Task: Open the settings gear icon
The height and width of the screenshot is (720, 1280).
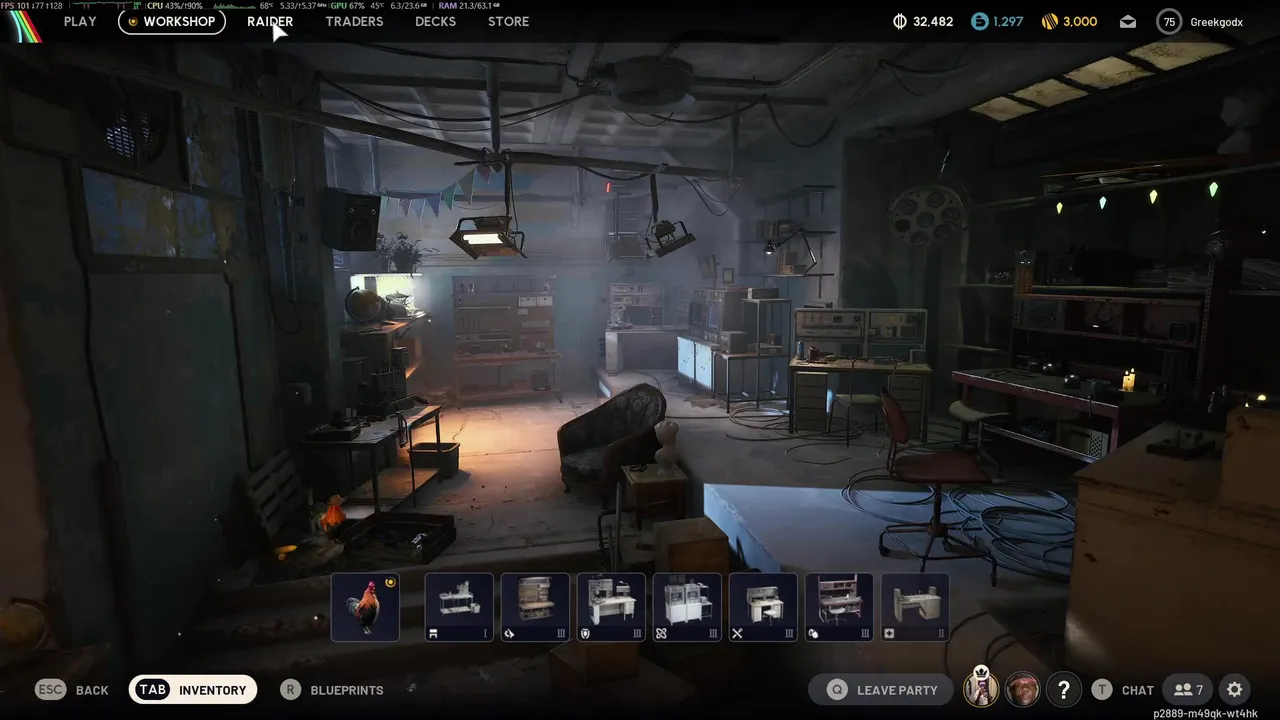Action: [x=1235, y=690]
